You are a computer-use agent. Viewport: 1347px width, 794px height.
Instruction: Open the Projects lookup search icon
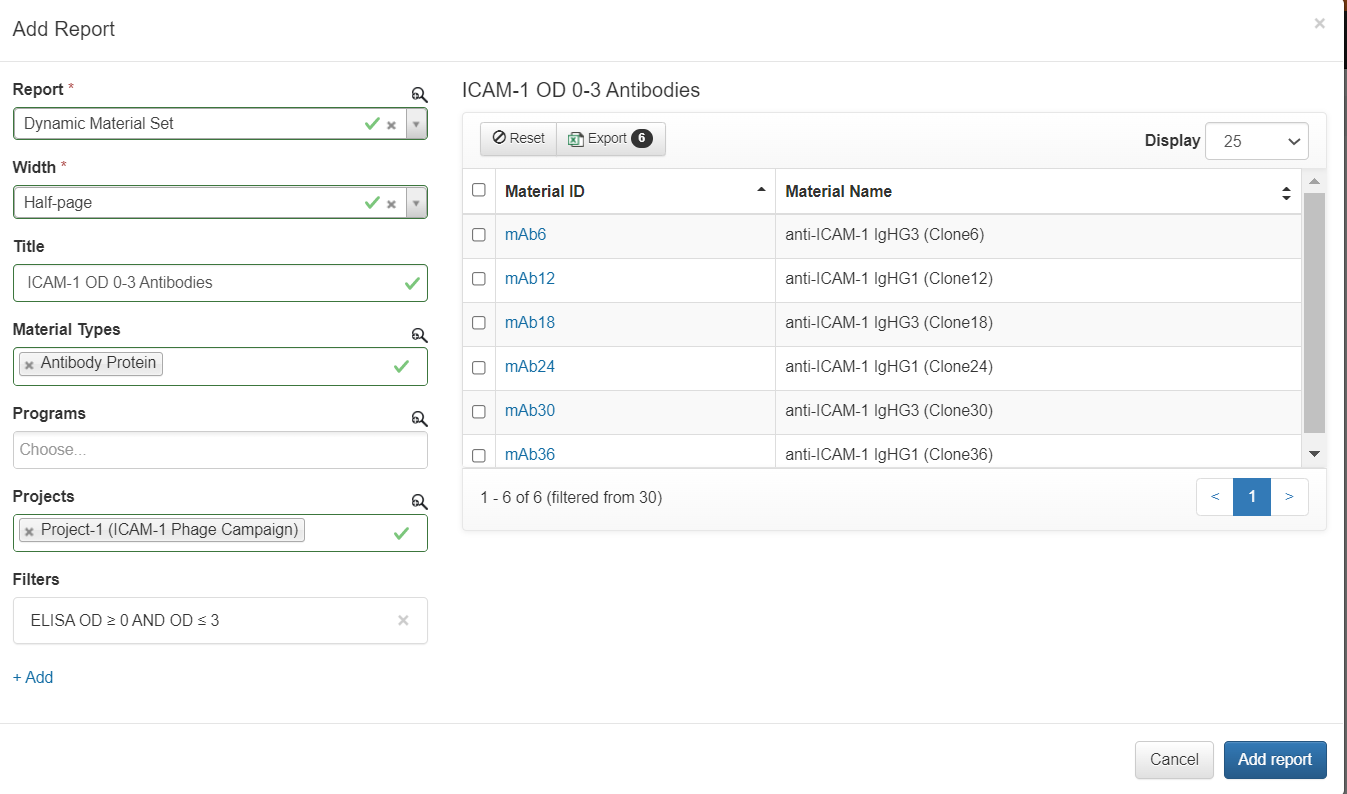click(x=420, y=502)
